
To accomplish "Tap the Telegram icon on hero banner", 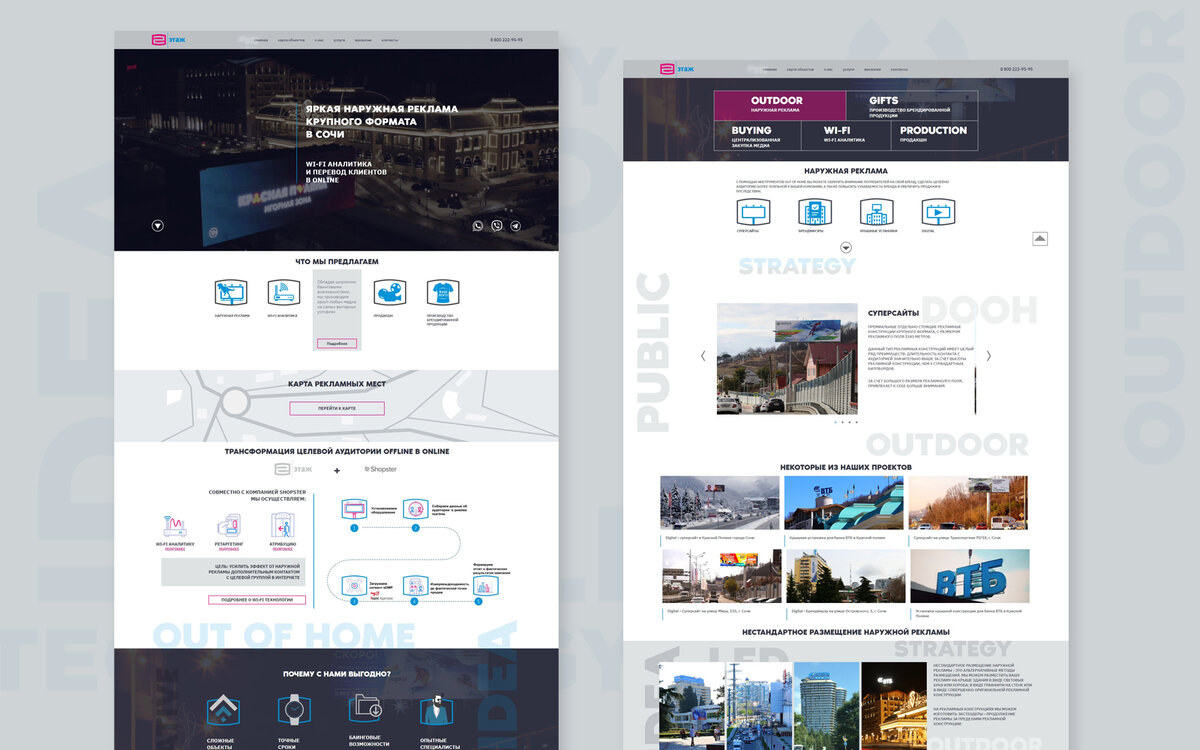I will 516,226.
